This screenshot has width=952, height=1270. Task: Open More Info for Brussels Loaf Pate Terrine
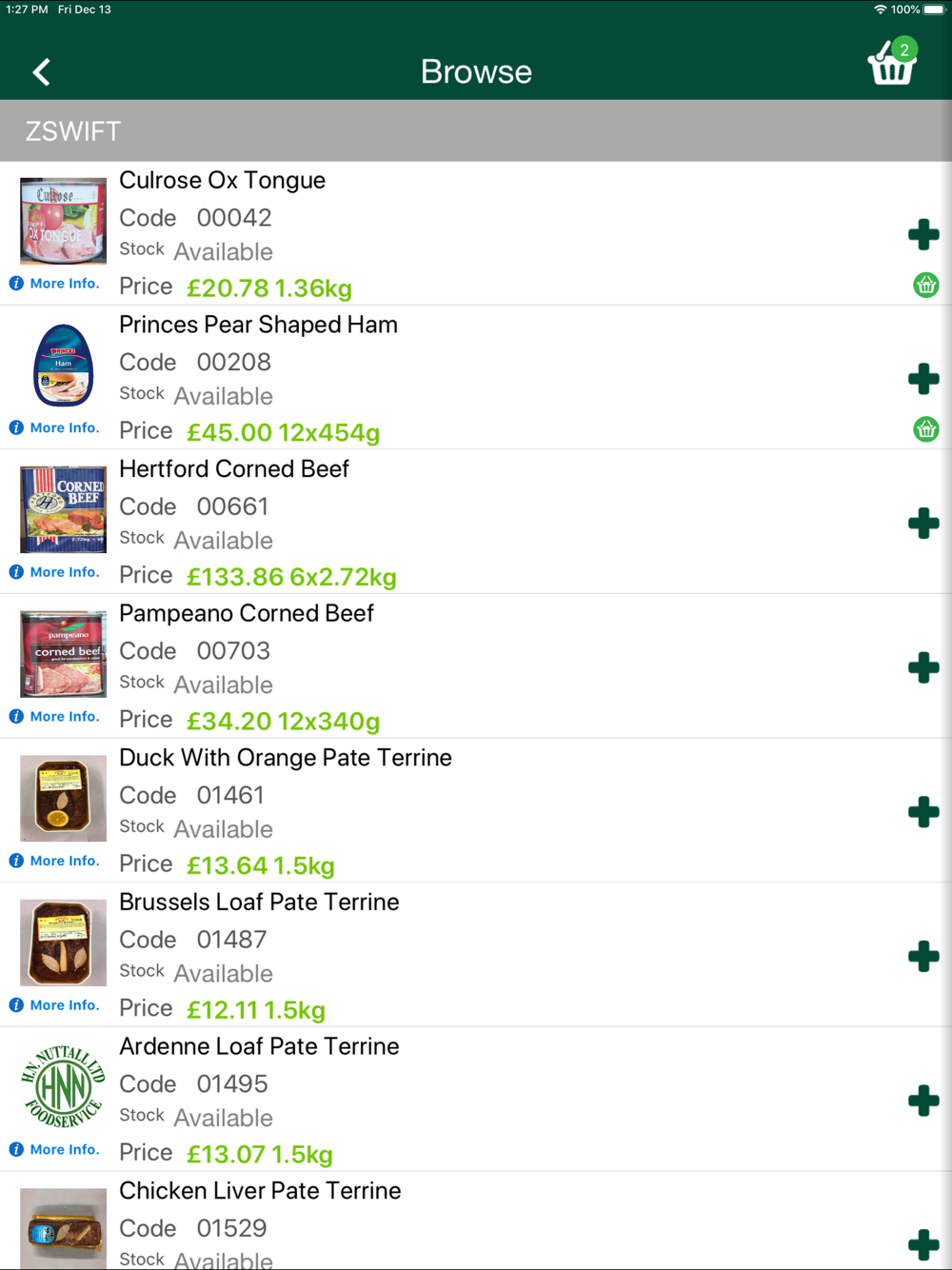point(54,1005)
